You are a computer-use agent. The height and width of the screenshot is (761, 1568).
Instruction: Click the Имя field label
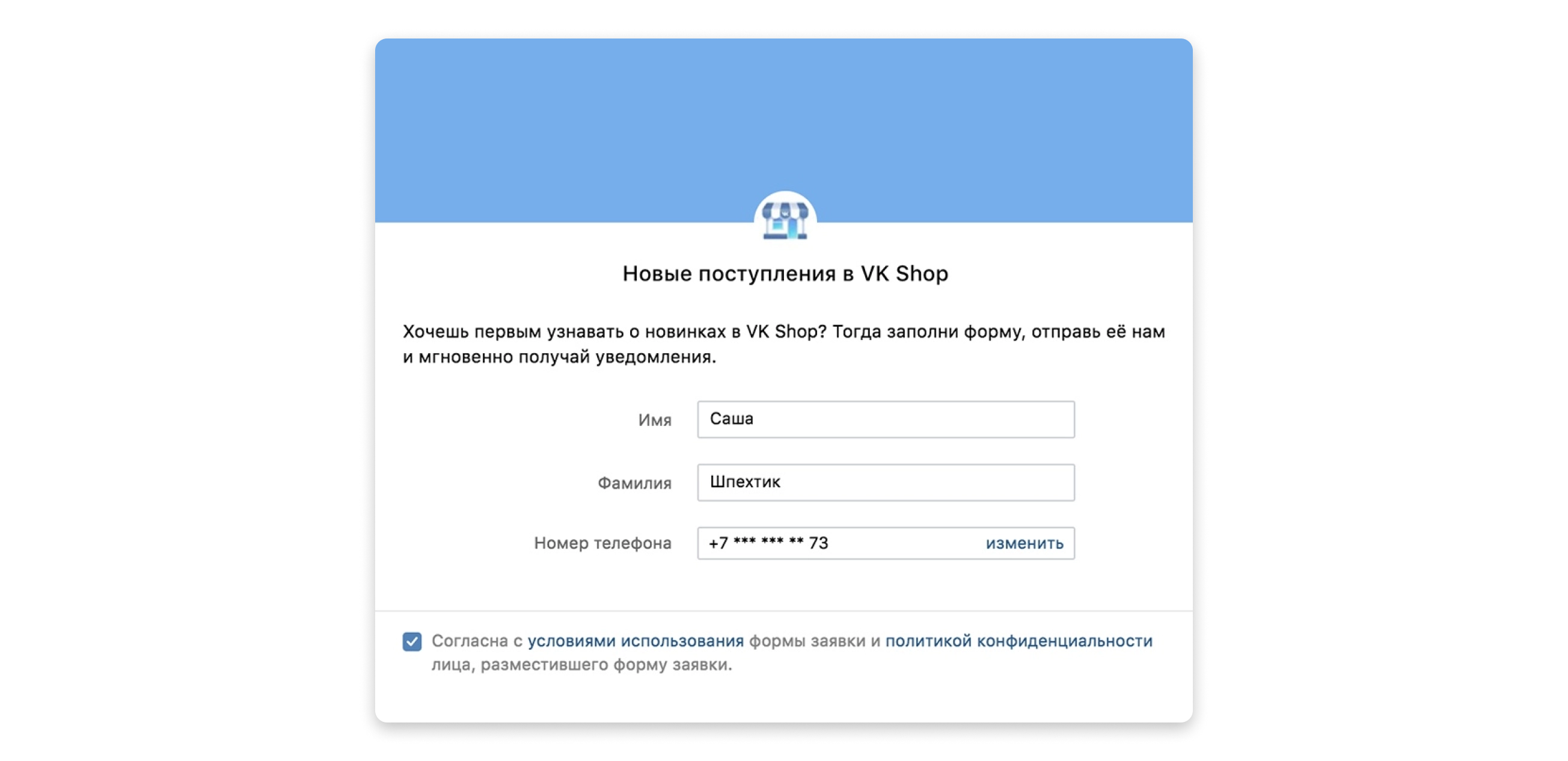pos(655,420)
